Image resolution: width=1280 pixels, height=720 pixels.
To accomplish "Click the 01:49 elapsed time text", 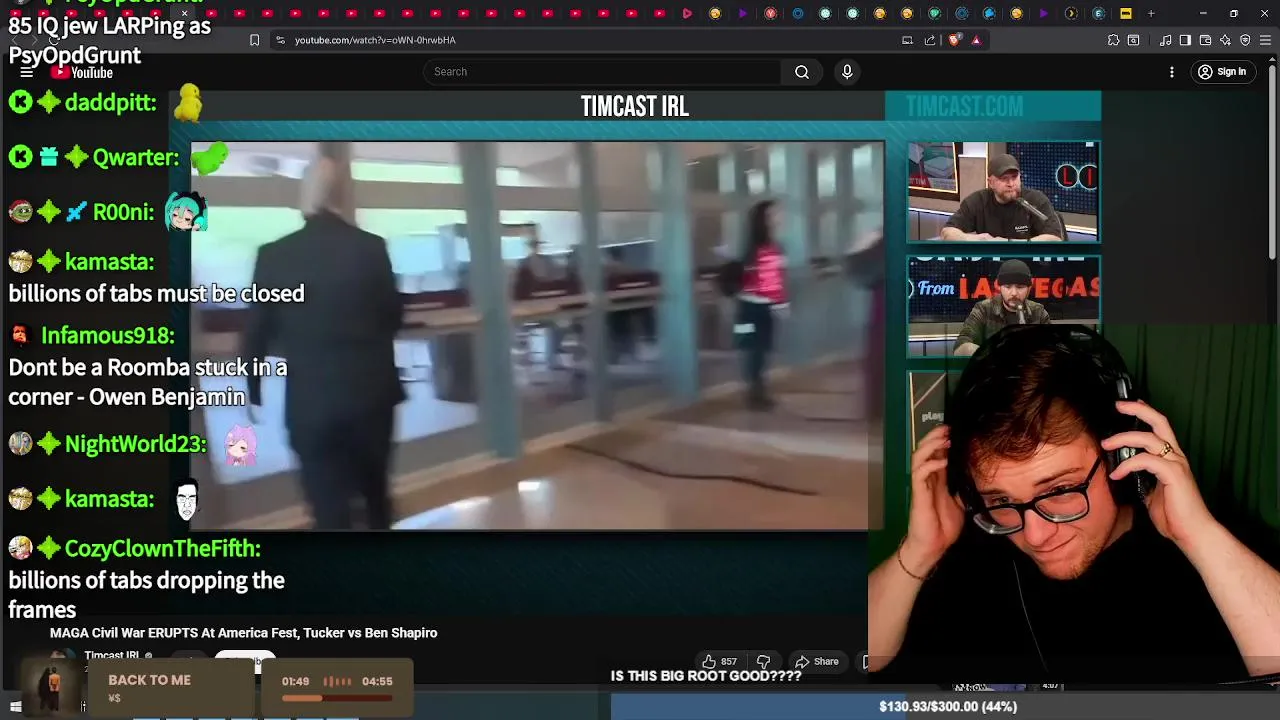I will click(295, 681).
